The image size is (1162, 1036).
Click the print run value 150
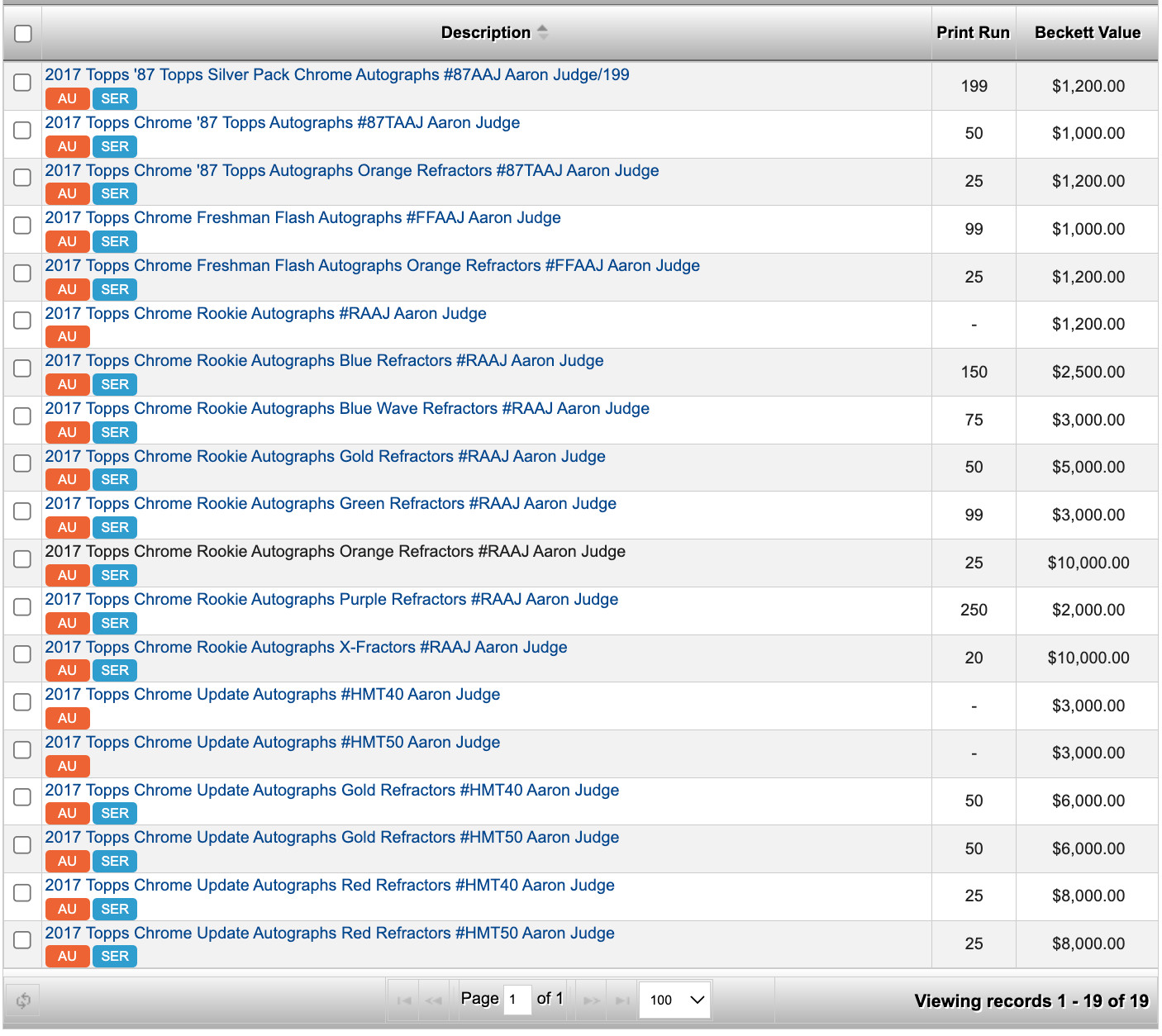[974, 372]
